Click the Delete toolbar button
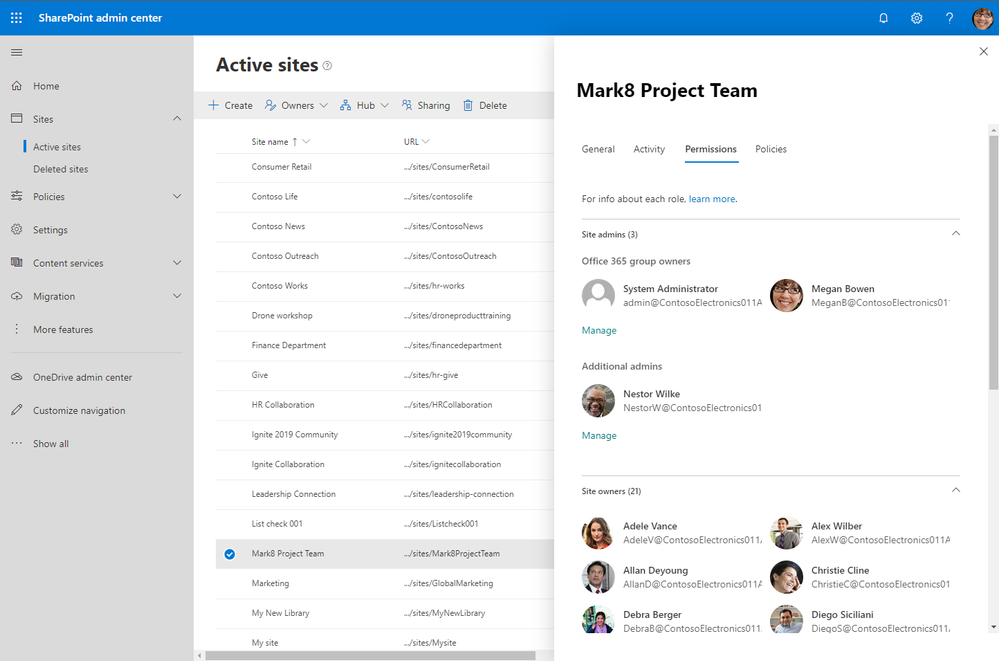Viewport: 999px width, 661px height. [x=485, y=105]
